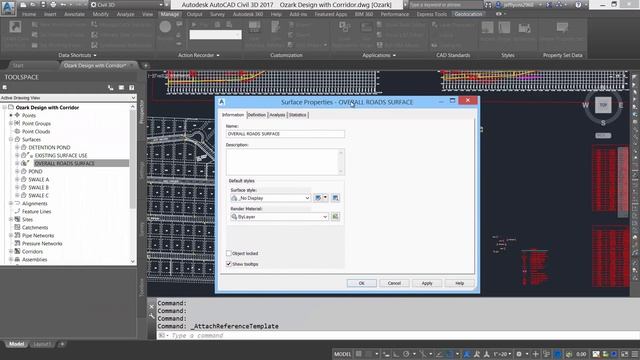
Task: Click the Layout1 tab
Action: 42,344
